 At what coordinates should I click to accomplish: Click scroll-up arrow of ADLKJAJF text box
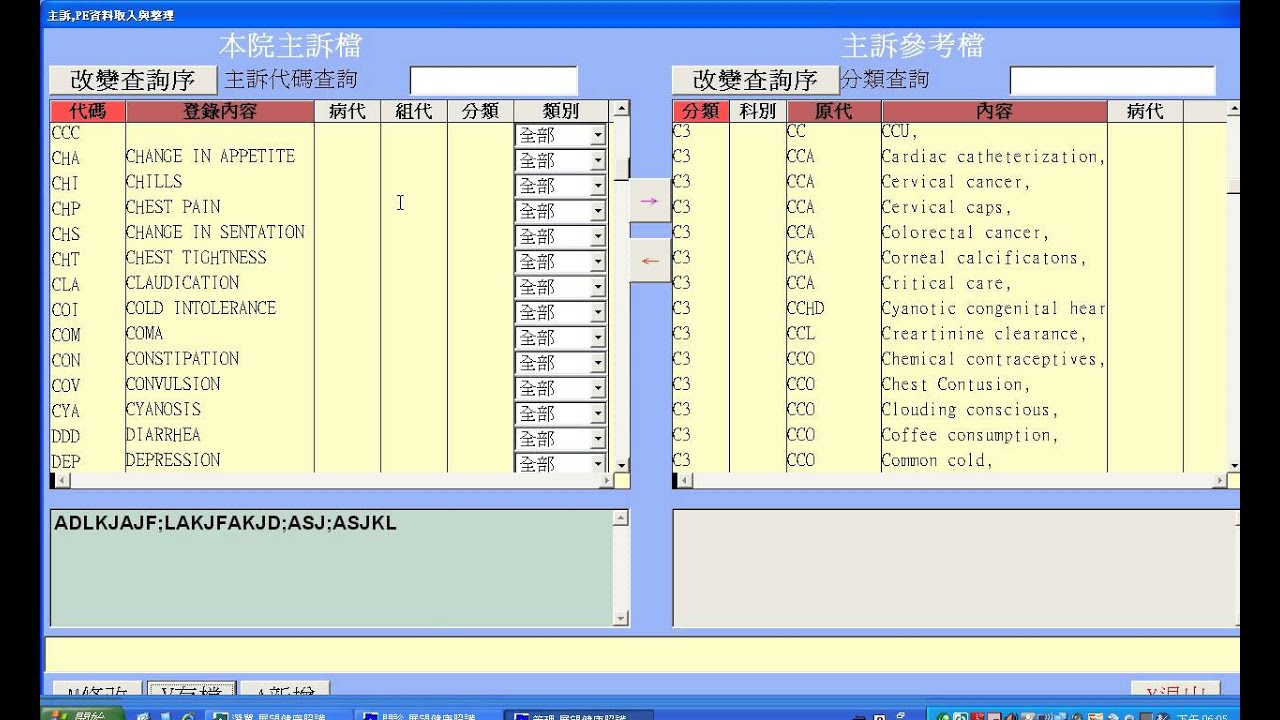[621, 518]
